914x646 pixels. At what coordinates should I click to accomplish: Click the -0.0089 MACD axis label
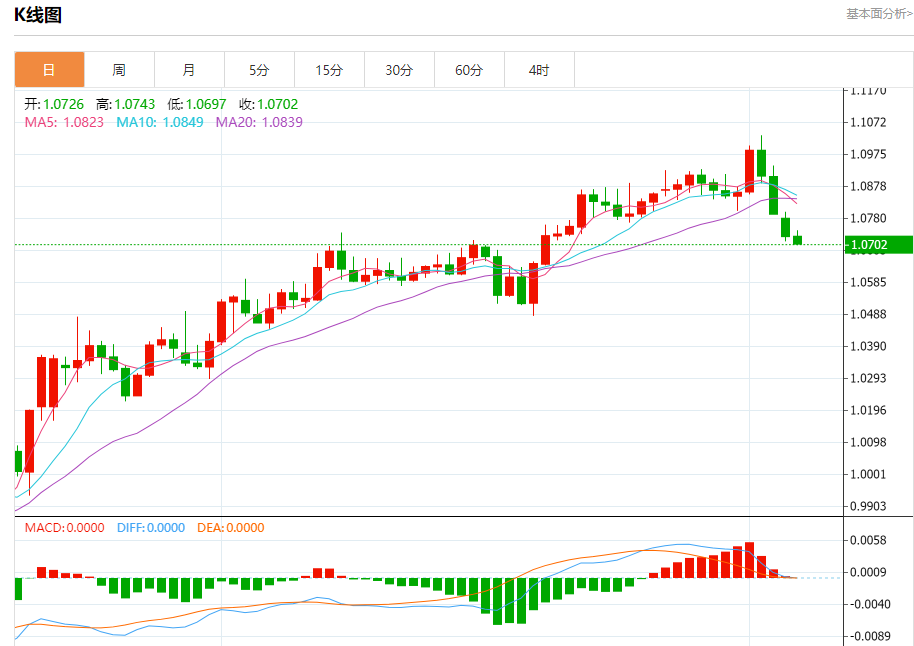pos(868,636)
